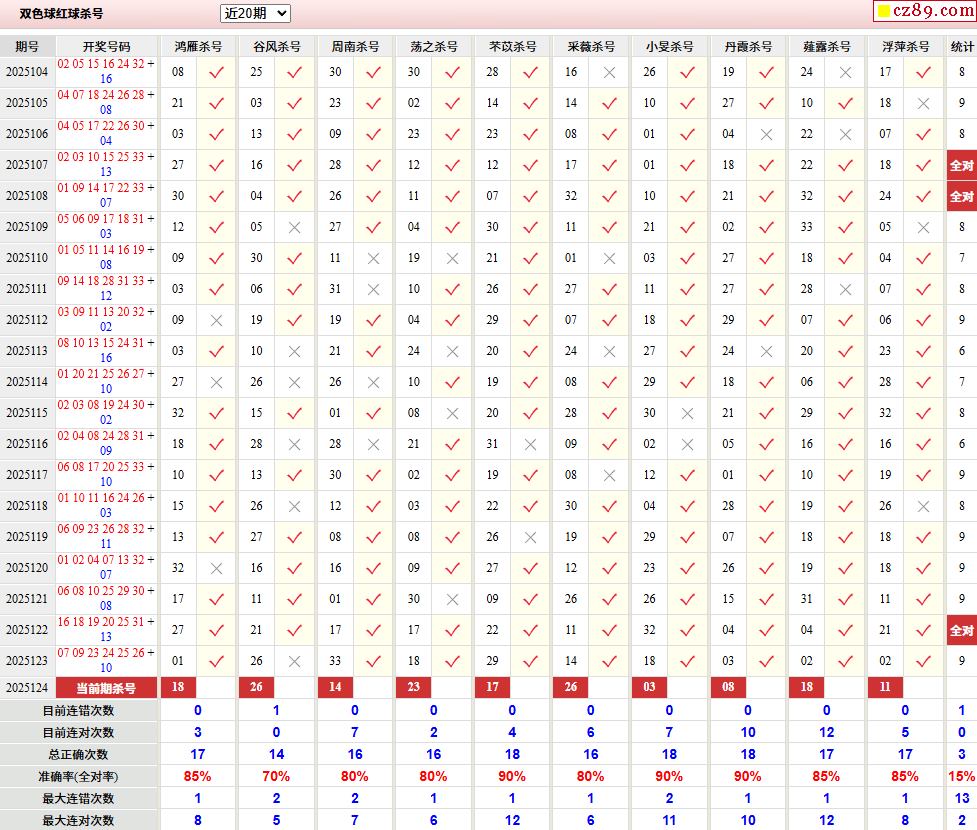
Task: Click the 统计 column header
Action: click(961, 47)
